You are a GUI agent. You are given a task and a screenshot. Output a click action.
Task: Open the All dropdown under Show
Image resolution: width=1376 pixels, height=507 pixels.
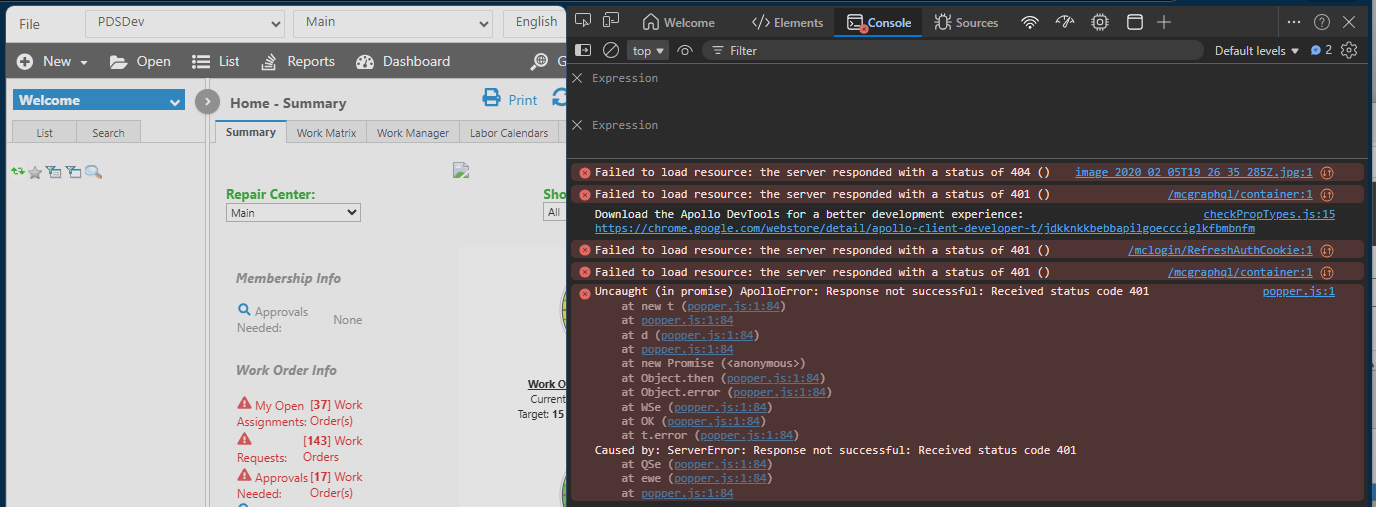(x=553, y=213)
